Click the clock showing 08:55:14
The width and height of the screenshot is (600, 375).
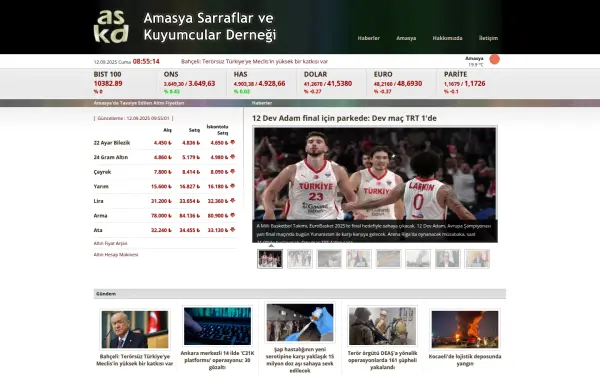(146, 61)
